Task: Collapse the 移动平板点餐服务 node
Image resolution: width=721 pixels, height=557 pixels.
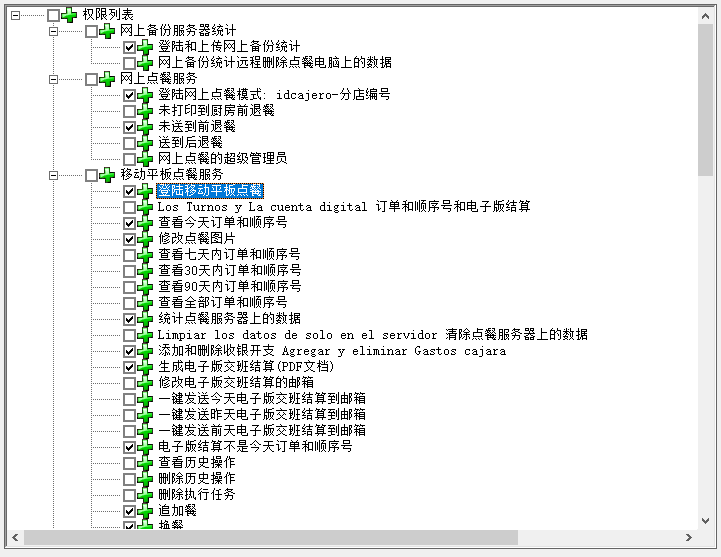Action: point(53,175)
